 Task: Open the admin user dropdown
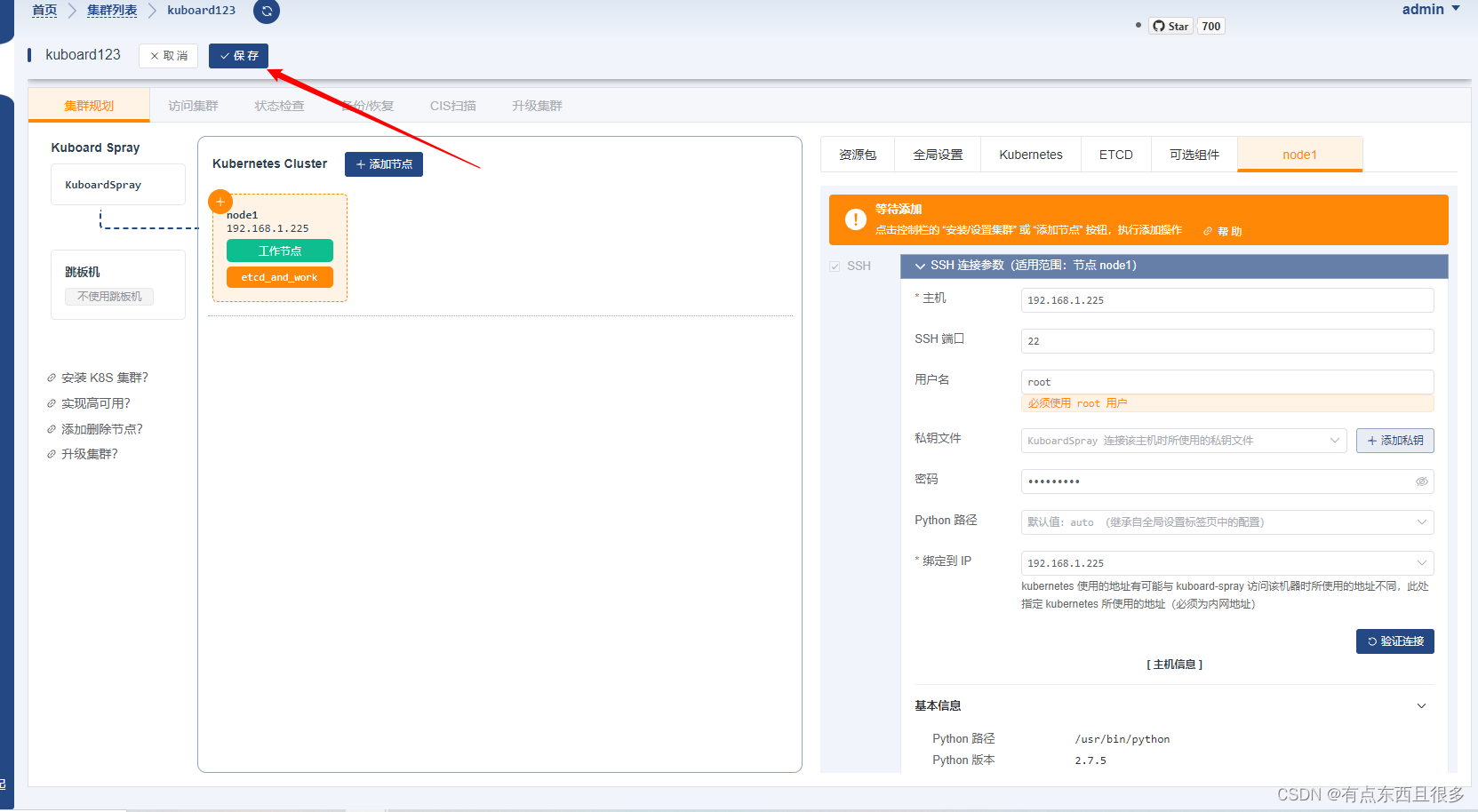[x=1431, y=9]
